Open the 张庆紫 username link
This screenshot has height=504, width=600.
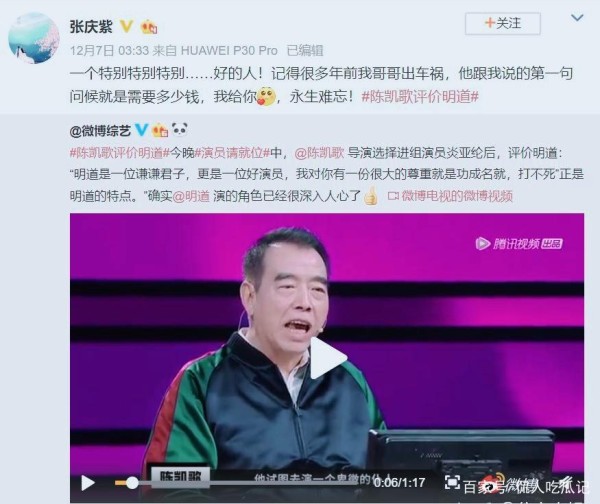tap(91, 27)
